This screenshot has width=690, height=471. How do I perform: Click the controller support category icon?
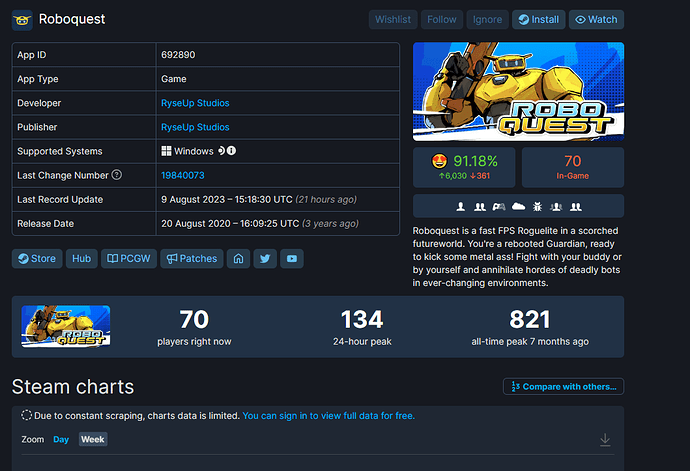pos(499,206)
